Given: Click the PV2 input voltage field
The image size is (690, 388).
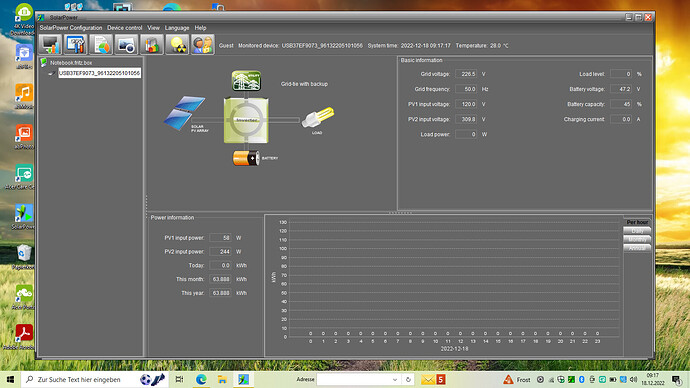Looking at the screenshot, I should [x=466, y=119].
